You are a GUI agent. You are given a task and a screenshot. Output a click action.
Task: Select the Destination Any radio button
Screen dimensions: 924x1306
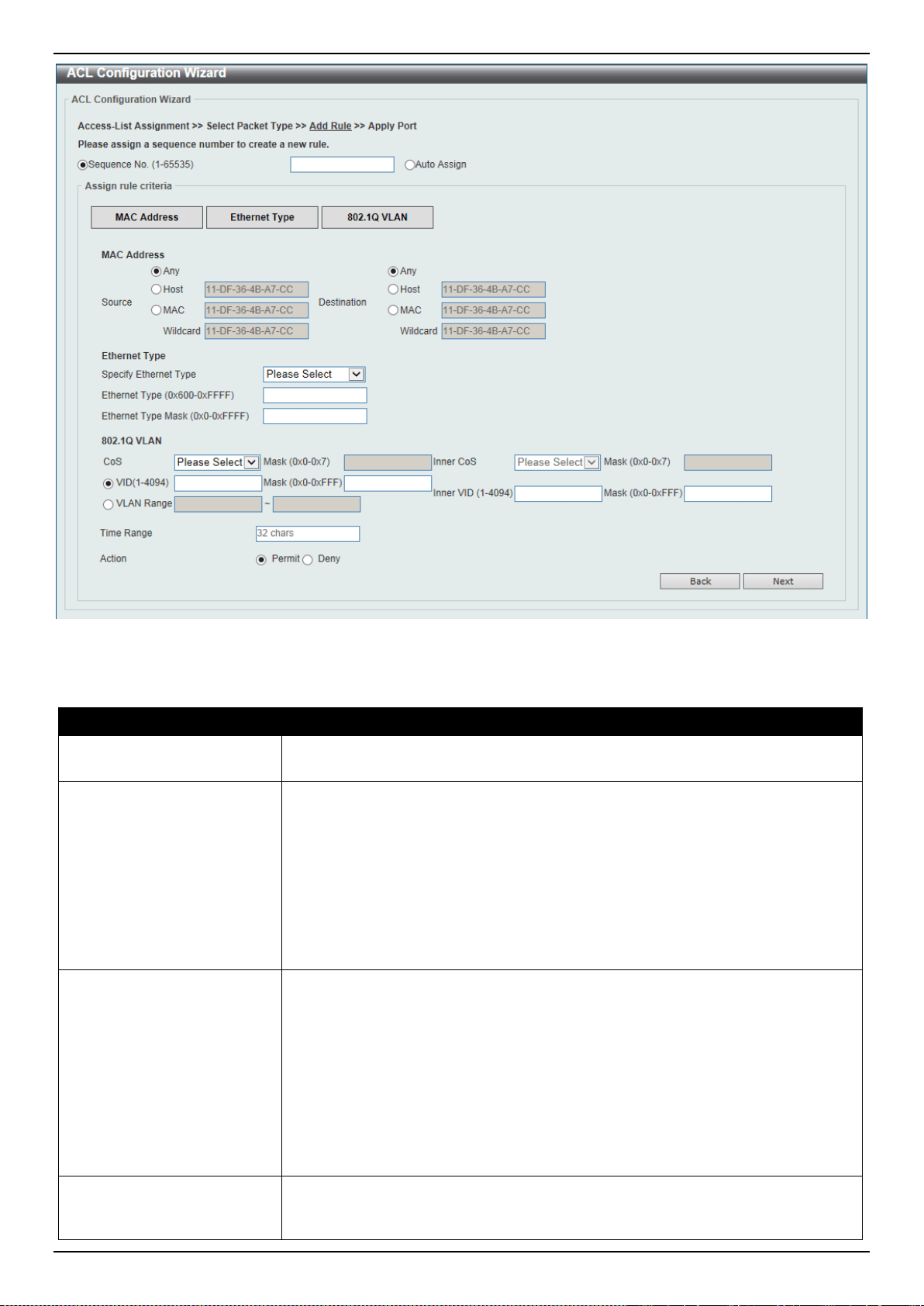click(393, 271)
